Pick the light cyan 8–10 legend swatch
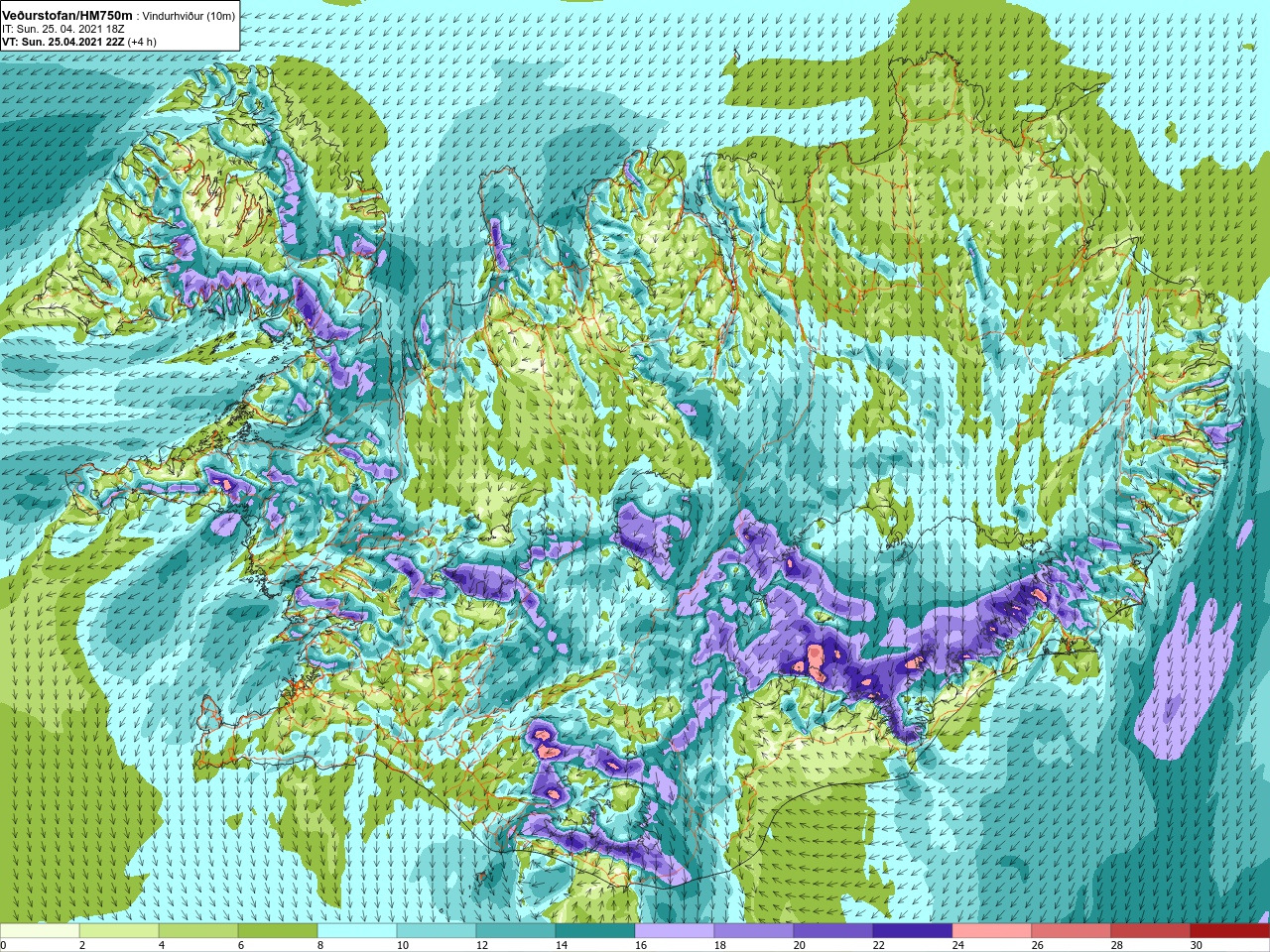 point(357,931)
